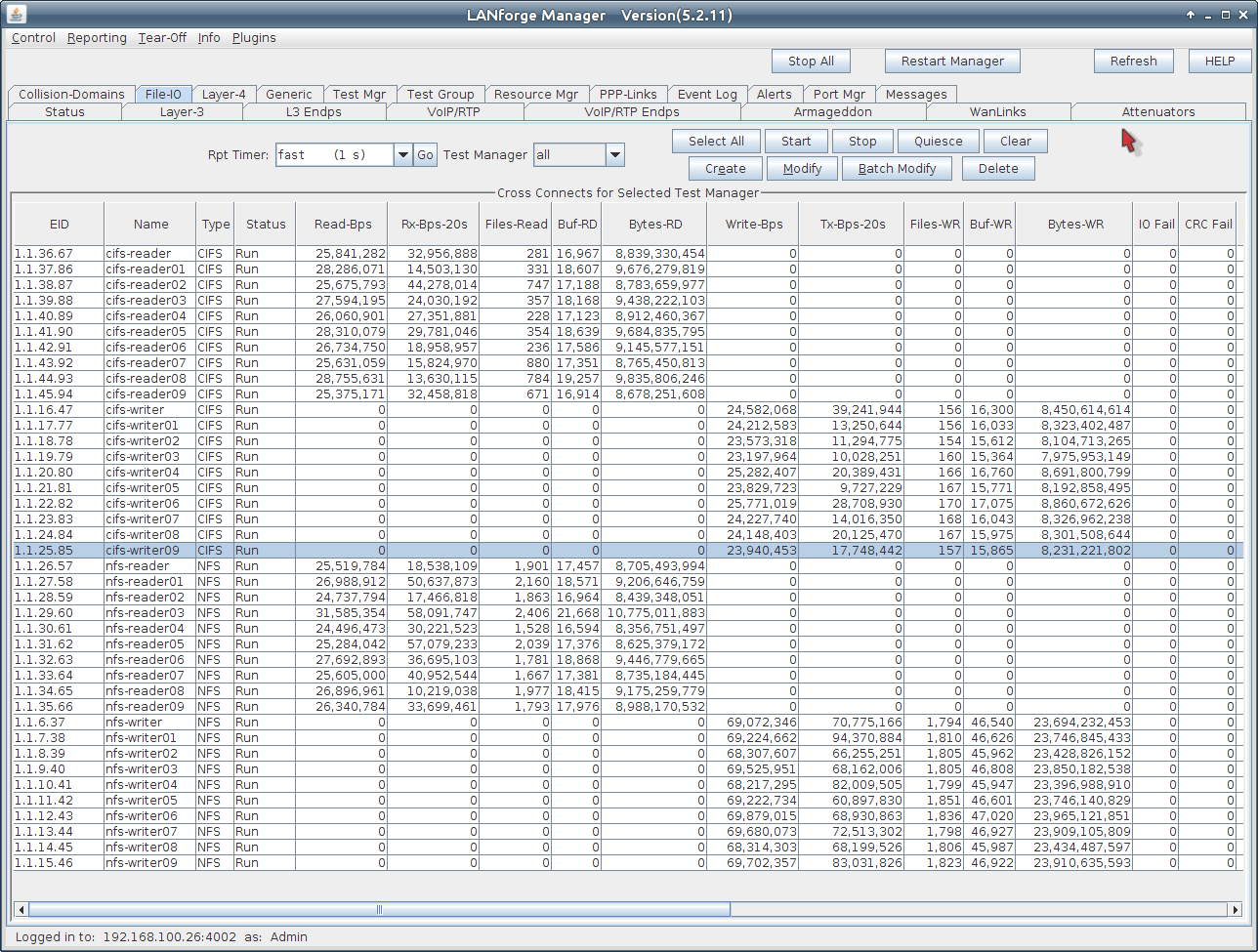The image size is (1258, 952).
Task: Select the File-IO tab
Action: tap(163, 95)
